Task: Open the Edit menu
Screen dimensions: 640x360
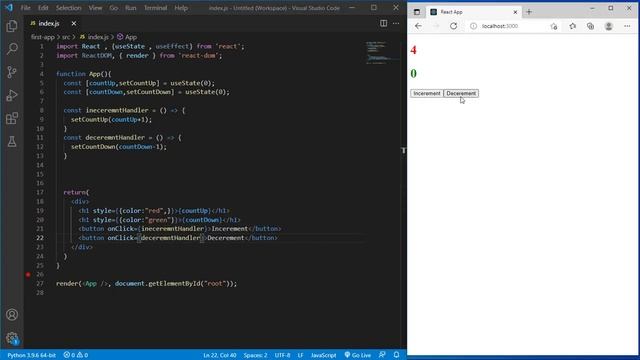Action: click(x=43, y=8)
